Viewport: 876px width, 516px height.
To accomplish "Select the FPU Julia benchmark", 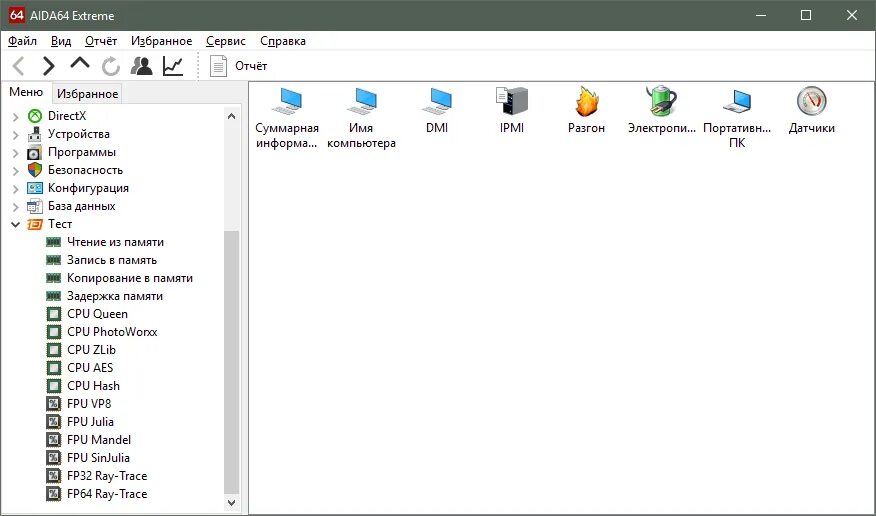I will click(91, 422).
